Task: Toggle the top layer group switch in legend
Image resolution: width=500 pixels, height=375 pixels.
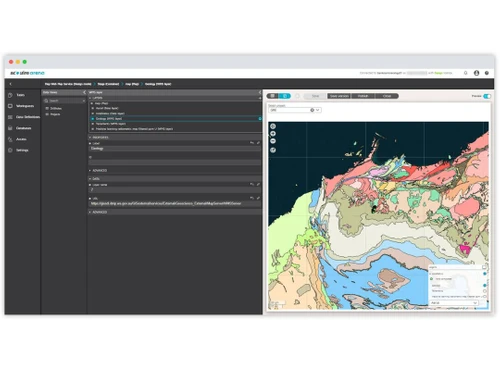Action: [485, 274]
